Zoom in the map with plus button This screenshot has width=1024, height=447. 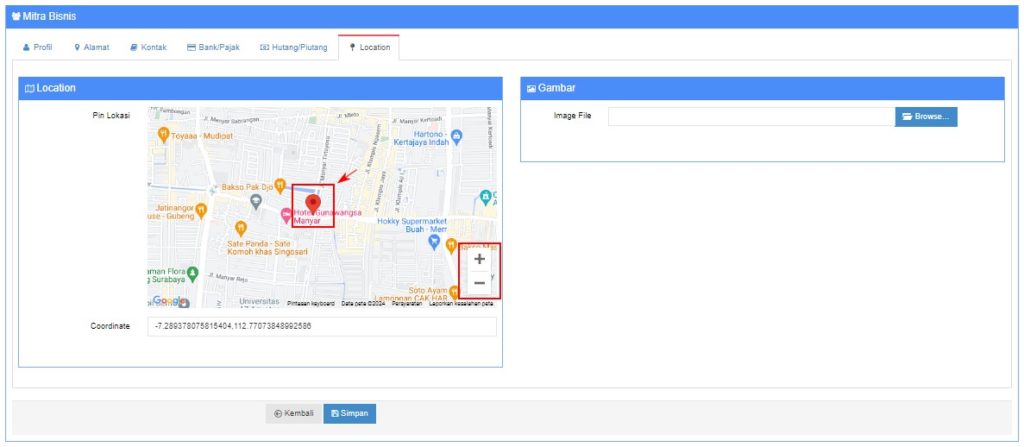click(x=479, y=259)
